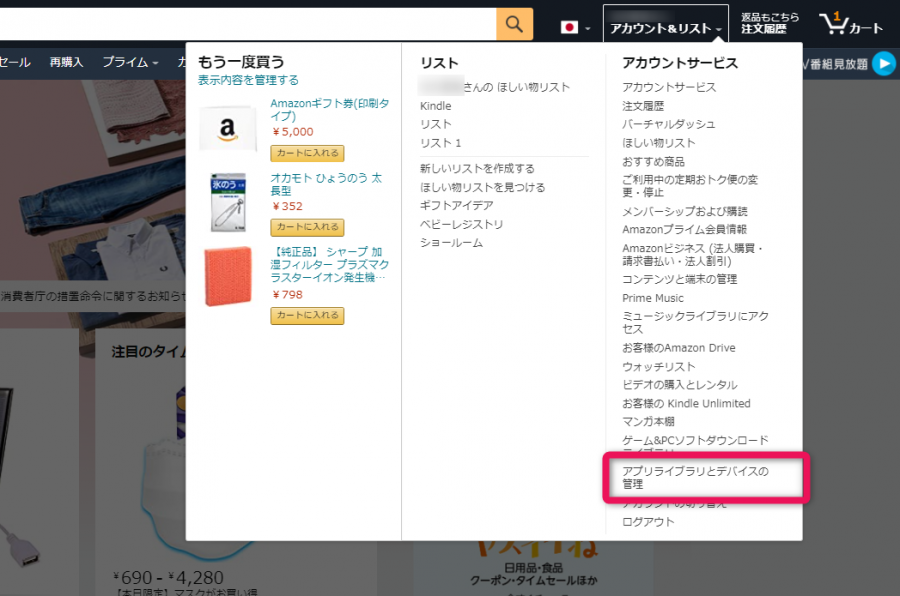
Task: Open Amazonギフト券(印刷タイプ) product link
Action: (329, 110)
